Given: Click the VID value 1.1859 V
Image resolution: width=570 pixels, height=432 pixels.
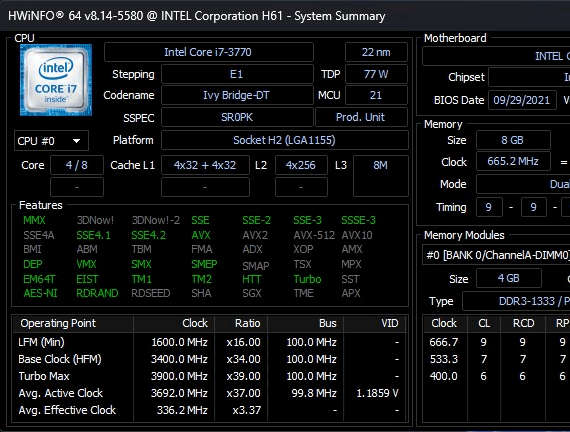Looking at the screenshot, I should [x=377, y=393].
